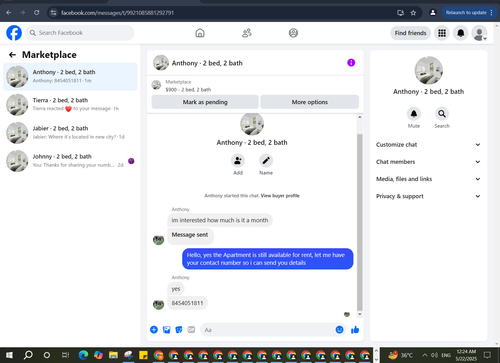Choose a sticker in the composer
The image size is (500, 363).
click(179, 330)
